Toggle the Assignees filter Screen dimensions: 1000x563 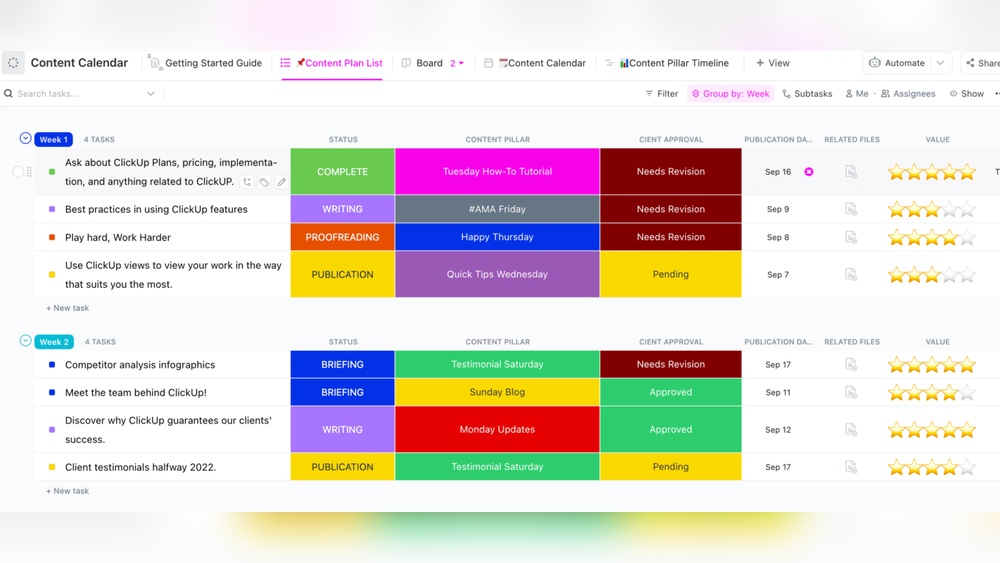[x=908, y=94]
